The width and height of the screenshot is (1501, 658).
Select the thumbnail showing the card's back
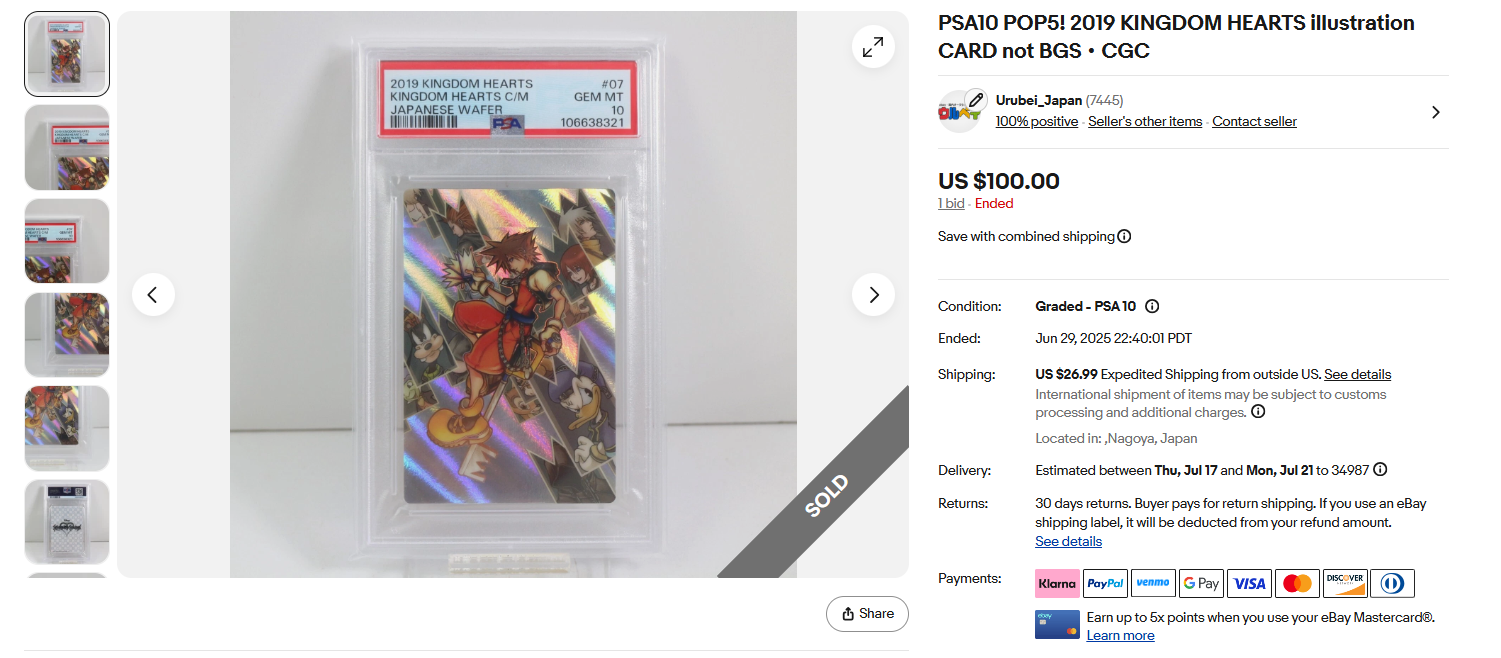tap(67, 522)
